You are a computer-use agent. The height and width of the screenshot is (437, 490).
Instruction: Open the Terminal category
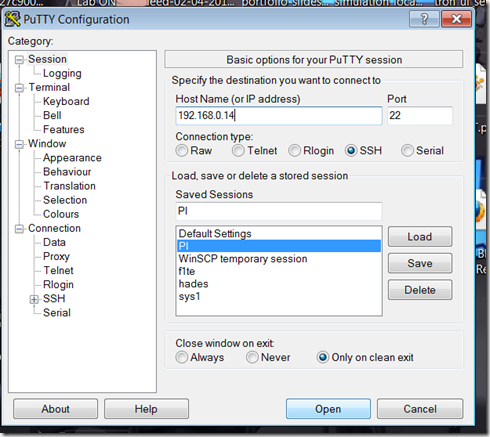[49, 87]
